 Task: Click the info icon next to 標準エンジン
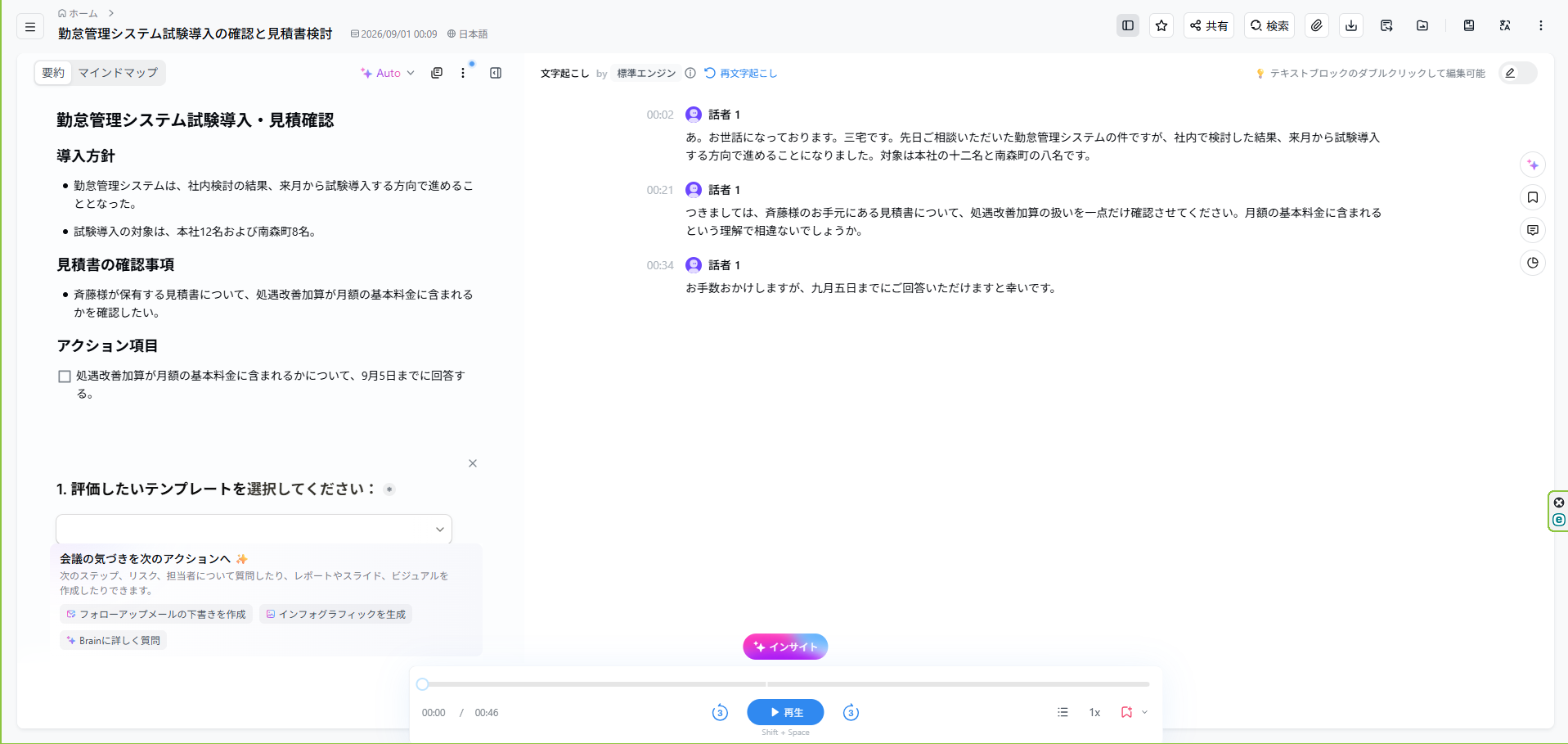[x=690, y=73]
